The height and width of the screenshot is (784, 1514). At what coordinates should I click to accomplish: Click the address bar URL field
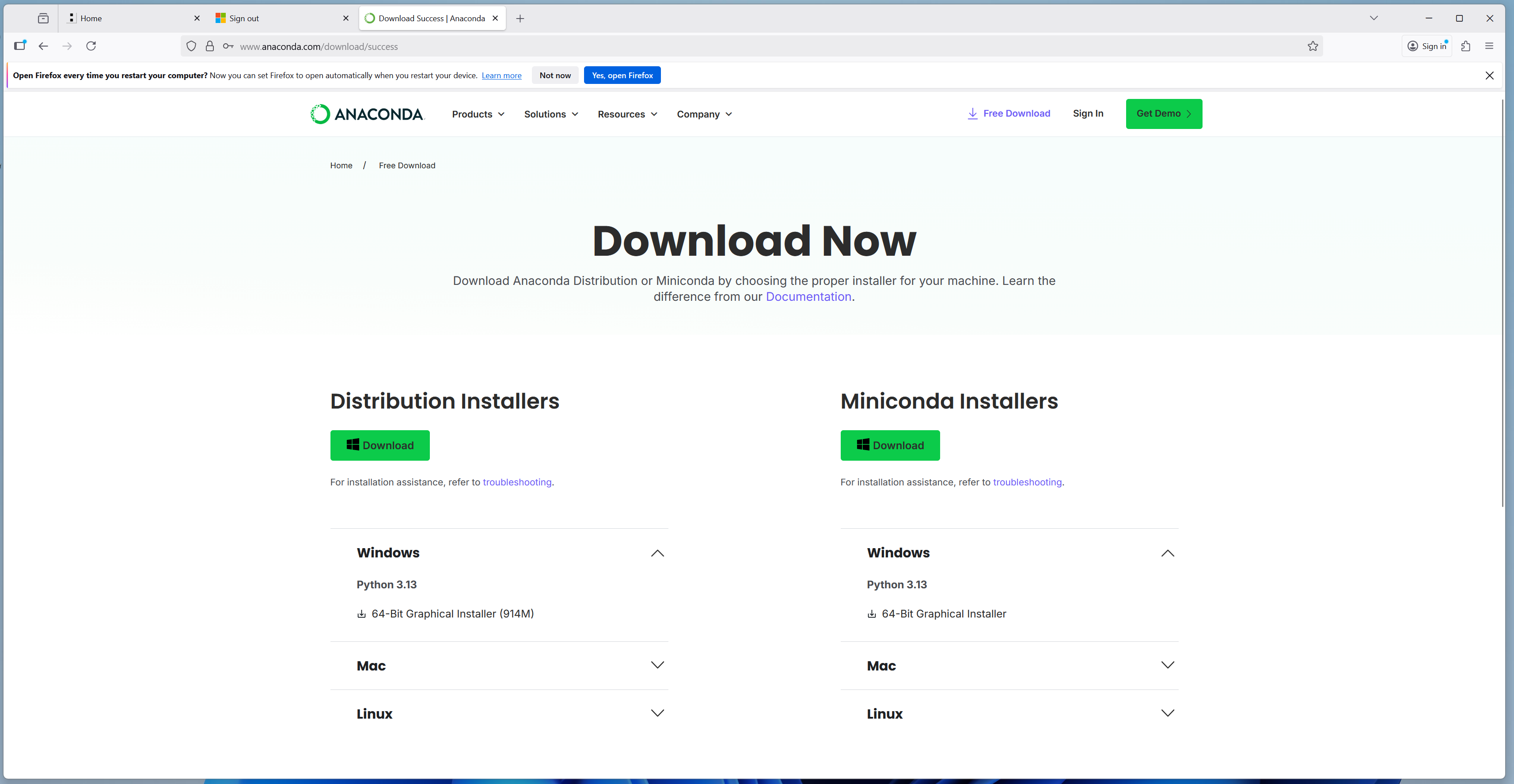tap(705, 46)
